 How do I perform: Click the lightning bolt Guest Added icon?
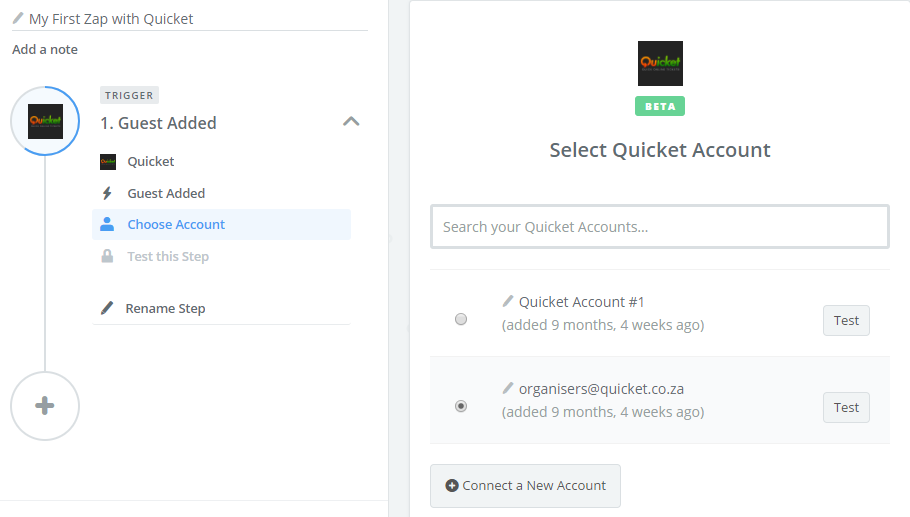tap(107, 194)
